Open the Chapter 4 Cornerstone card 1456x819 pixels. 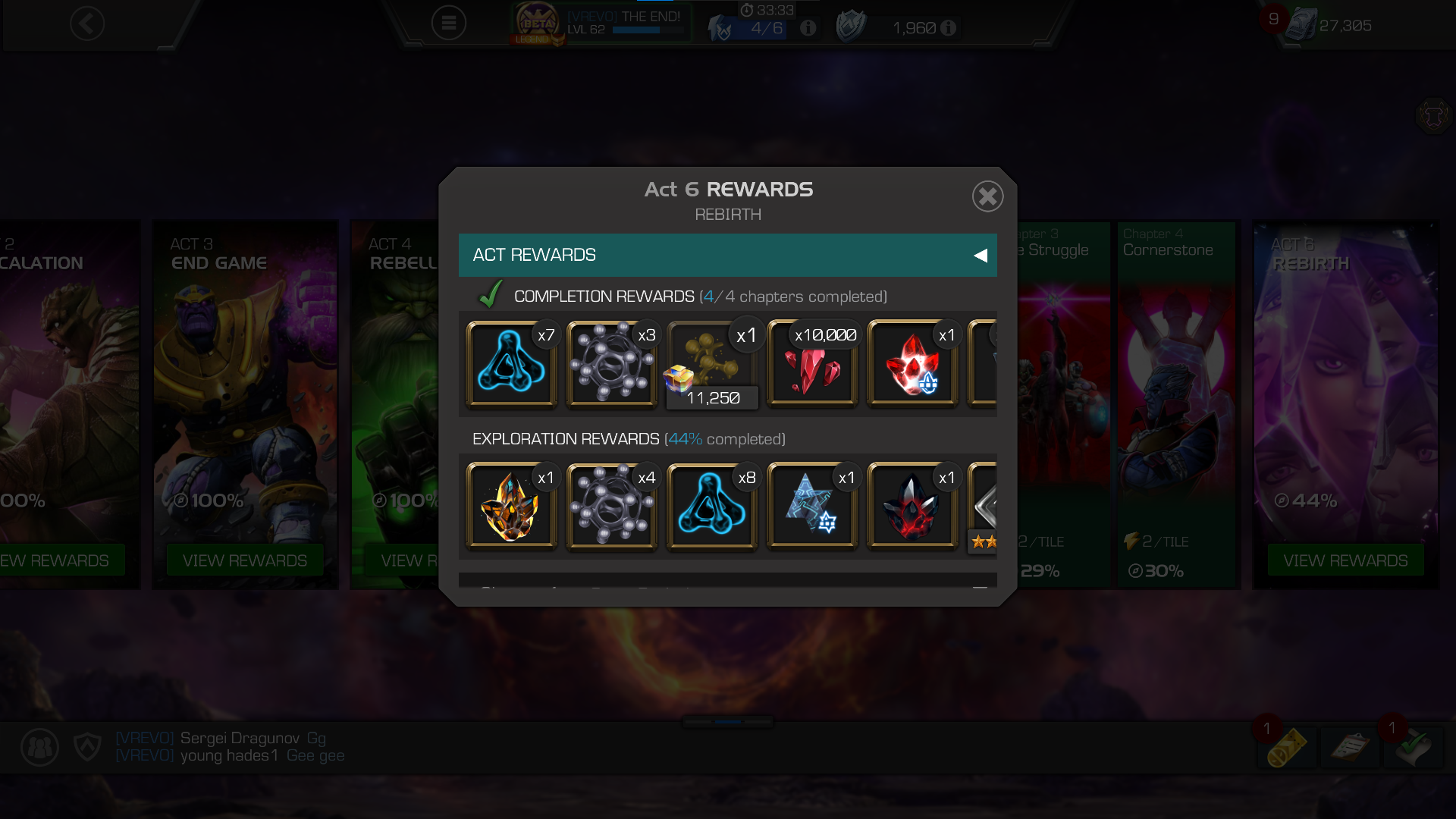pyautogui.click(x=1177, y=404)
